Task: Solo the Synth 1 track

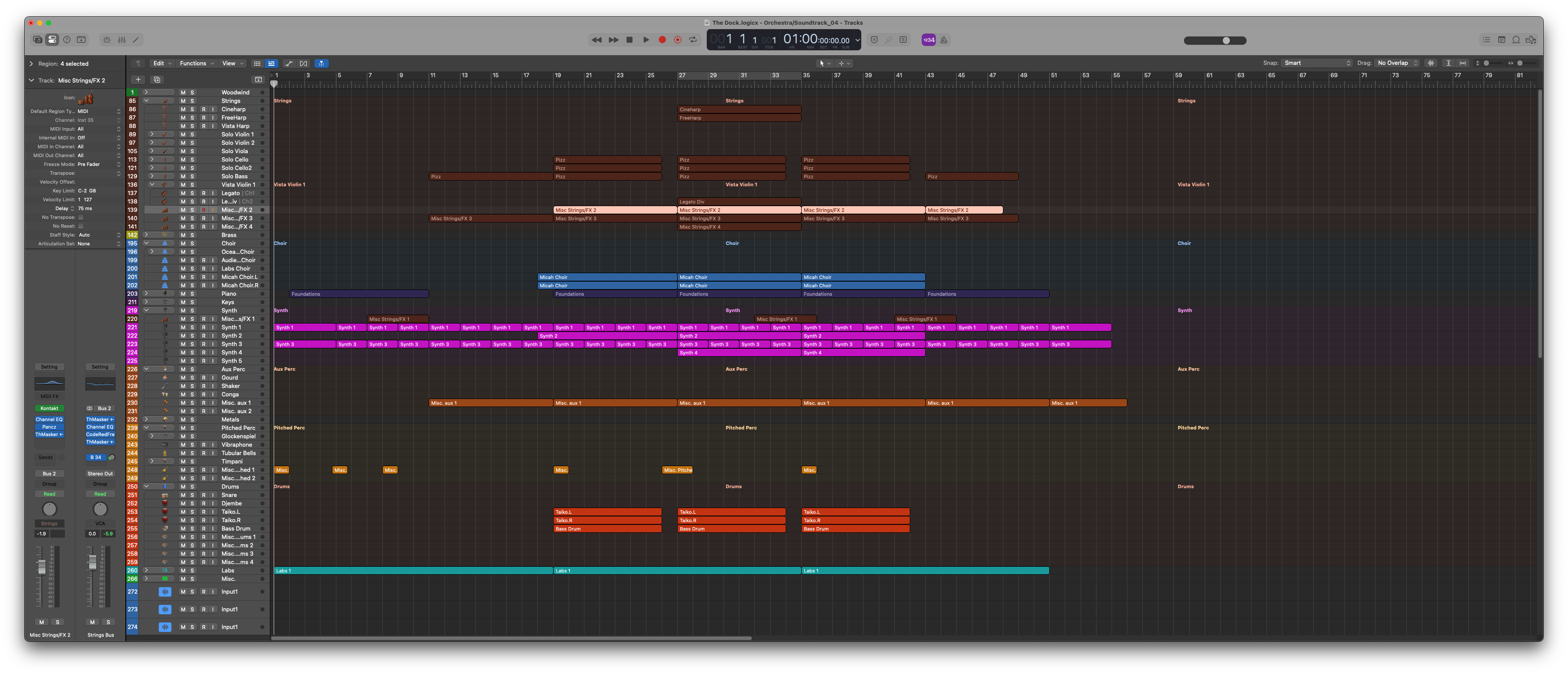Action: (192, 328)
